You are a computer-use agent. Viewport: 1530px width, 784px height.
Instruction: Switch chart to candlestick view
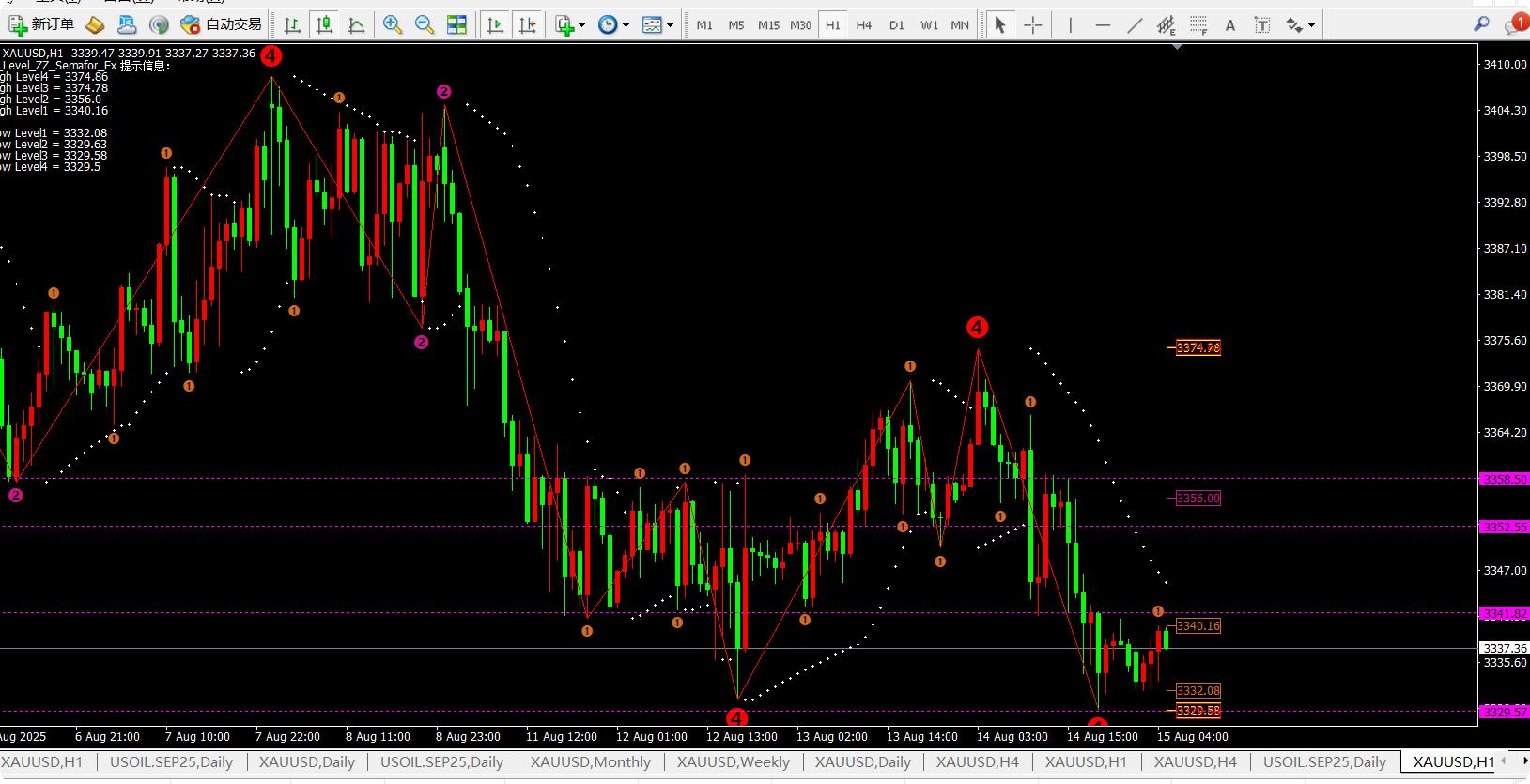pos(325,25)
